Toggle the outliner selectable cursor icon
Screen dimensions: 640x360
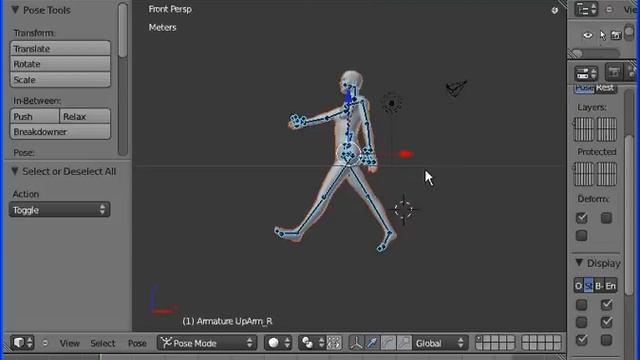[x=602, y=36]
